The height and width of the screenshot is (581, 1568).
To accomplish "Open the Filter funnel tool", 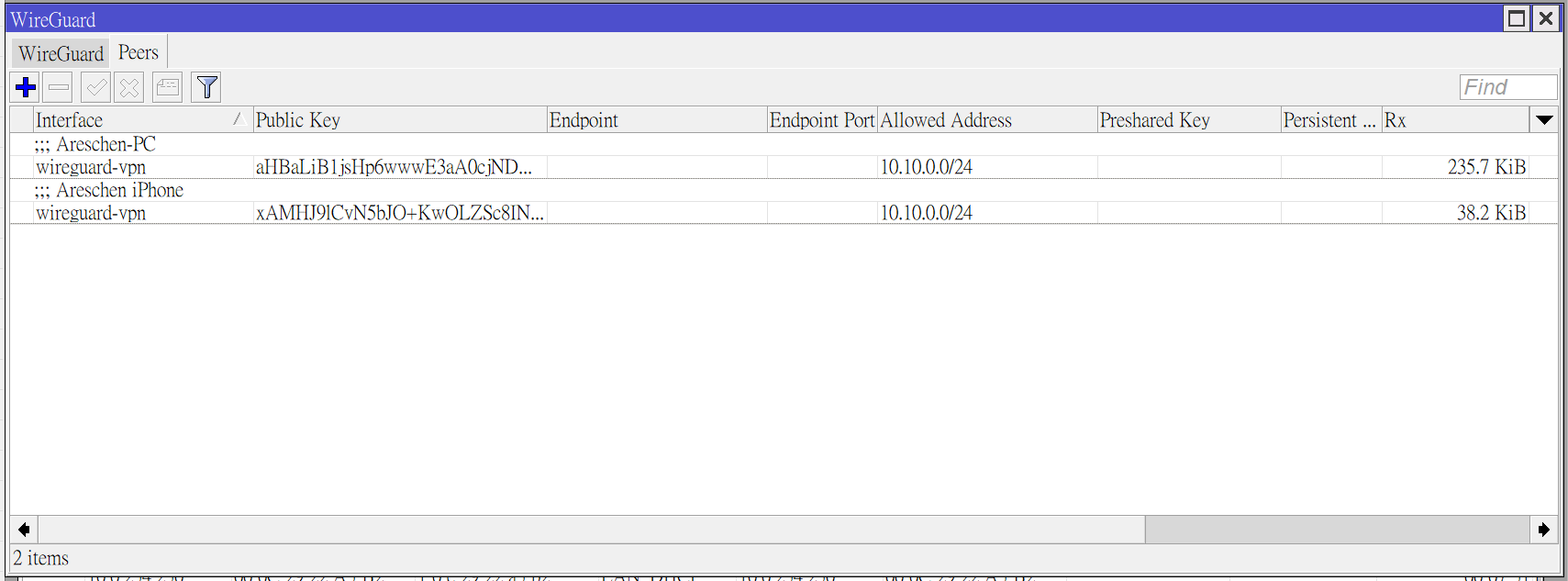I will click(x=207, y=87).
